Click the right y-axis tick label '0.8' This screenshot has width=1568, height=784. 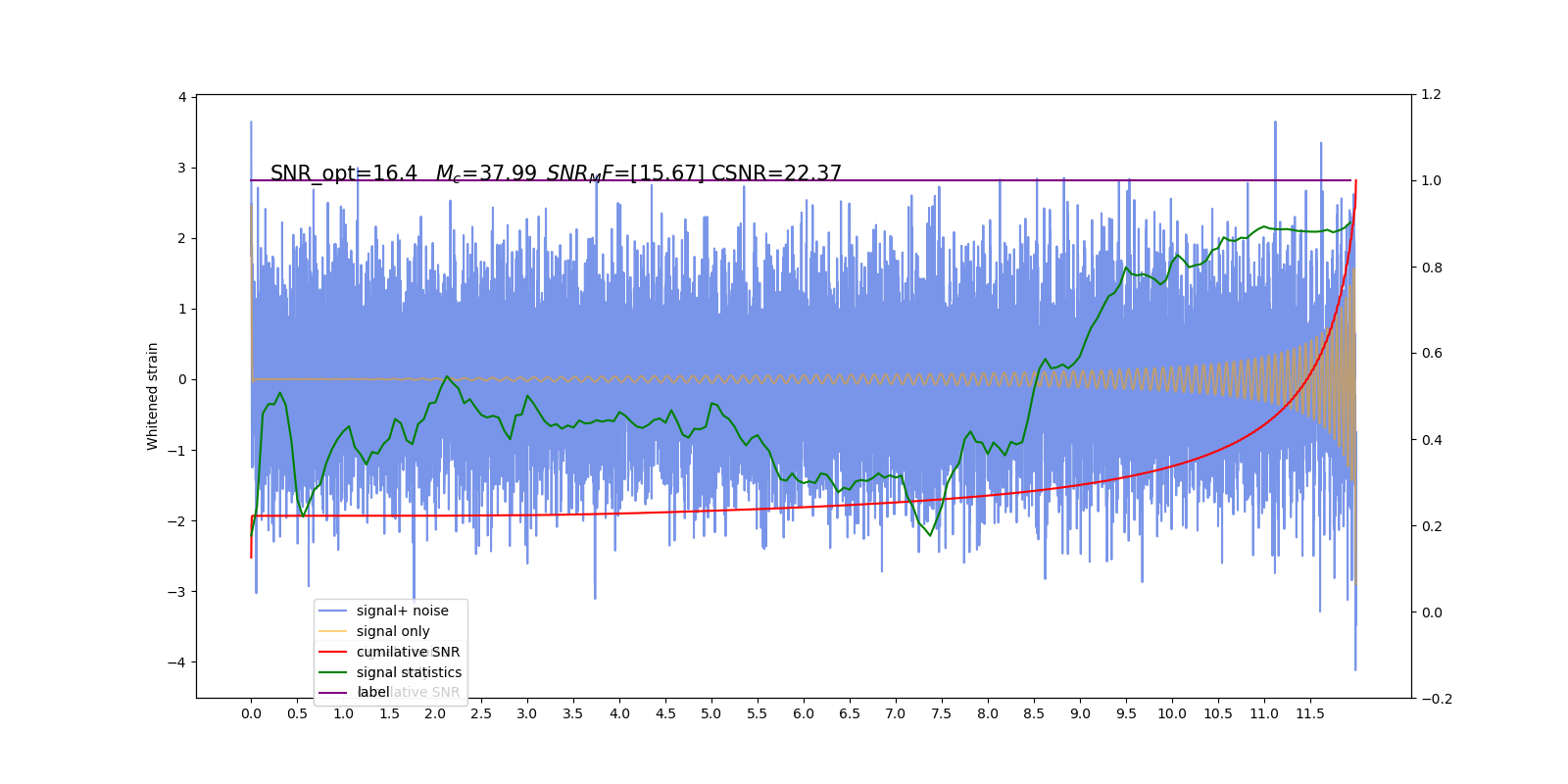click(1431, 268)
